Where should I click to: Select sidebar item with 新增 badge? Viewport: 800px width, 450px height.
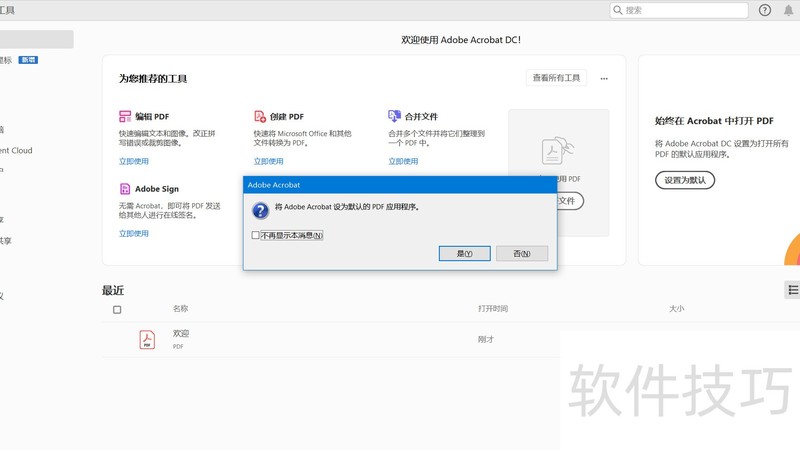(19, 60)
